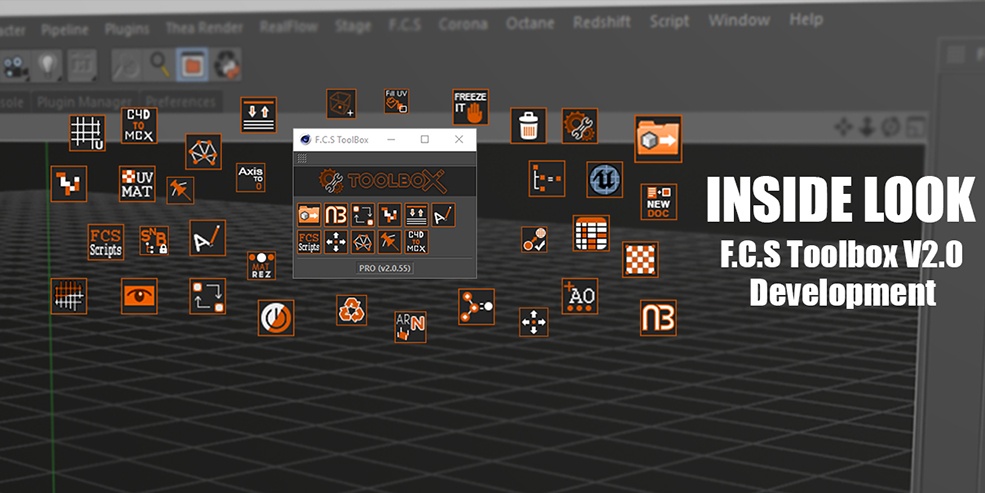Open the Pipeline menu
985x493 pixels.
tap(65, 30)
